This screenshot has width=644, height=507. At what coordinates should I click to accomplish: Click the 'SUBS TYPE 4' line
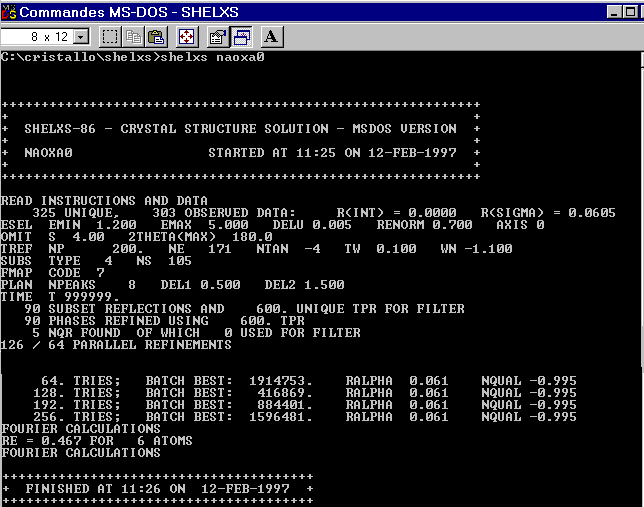pos(56,260)
